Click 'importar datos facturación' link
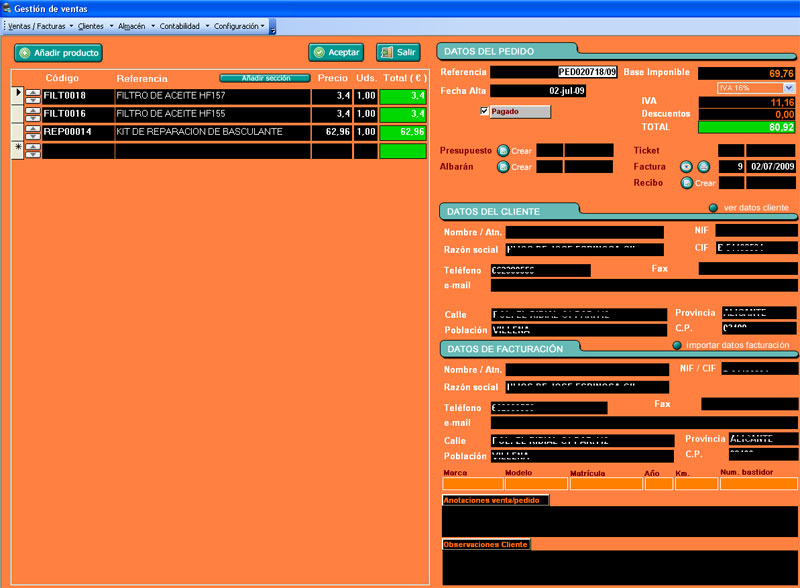The image size is (800, 588). [738, 346]
